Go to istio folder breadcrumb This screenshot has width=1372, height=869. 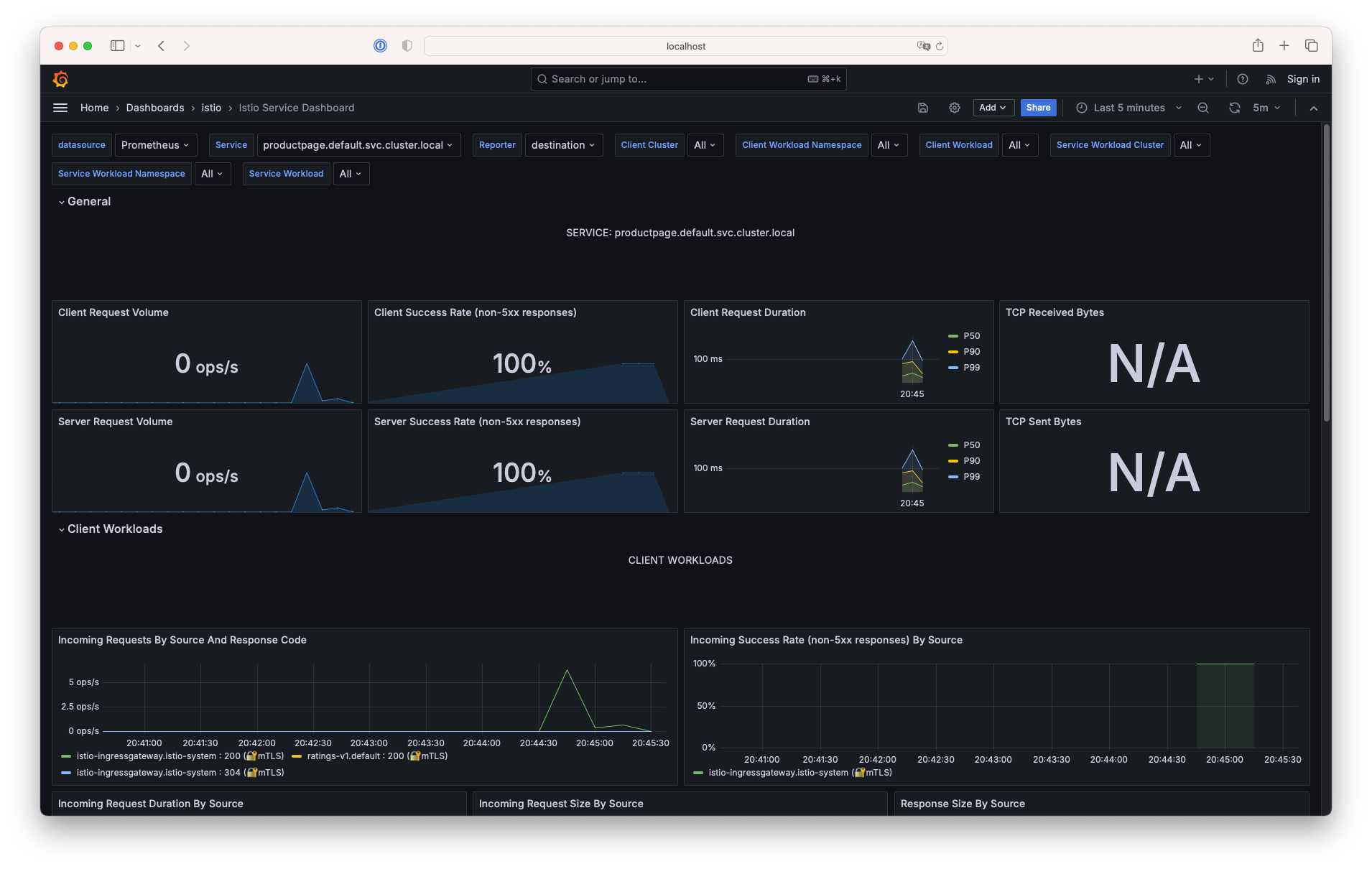tap(211, 108)
